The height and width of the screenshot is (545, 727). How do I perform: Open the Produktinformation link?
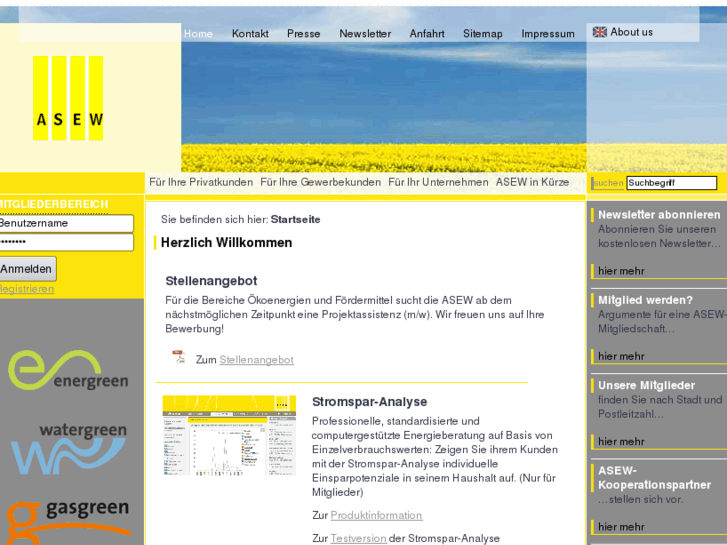(x=376, y=515)
